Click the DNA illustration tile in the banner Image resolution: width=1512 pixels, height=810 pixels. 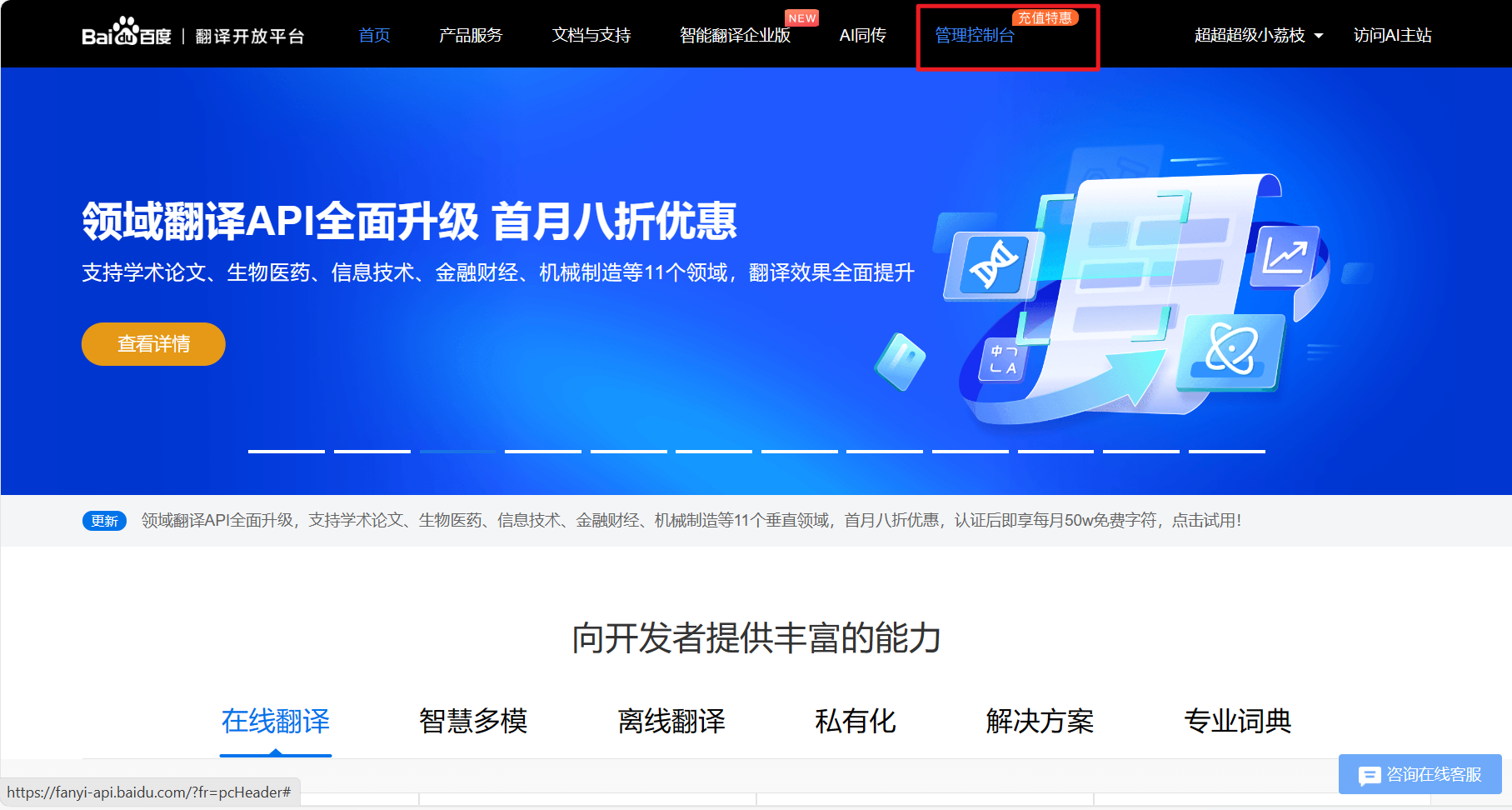[995, 265]
